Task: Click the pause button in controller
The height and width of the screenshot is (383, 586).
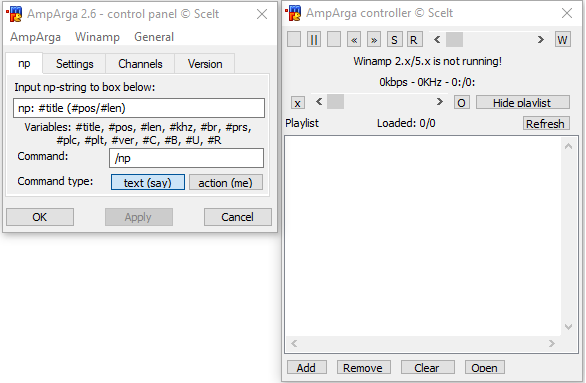Action: point(314,40)
